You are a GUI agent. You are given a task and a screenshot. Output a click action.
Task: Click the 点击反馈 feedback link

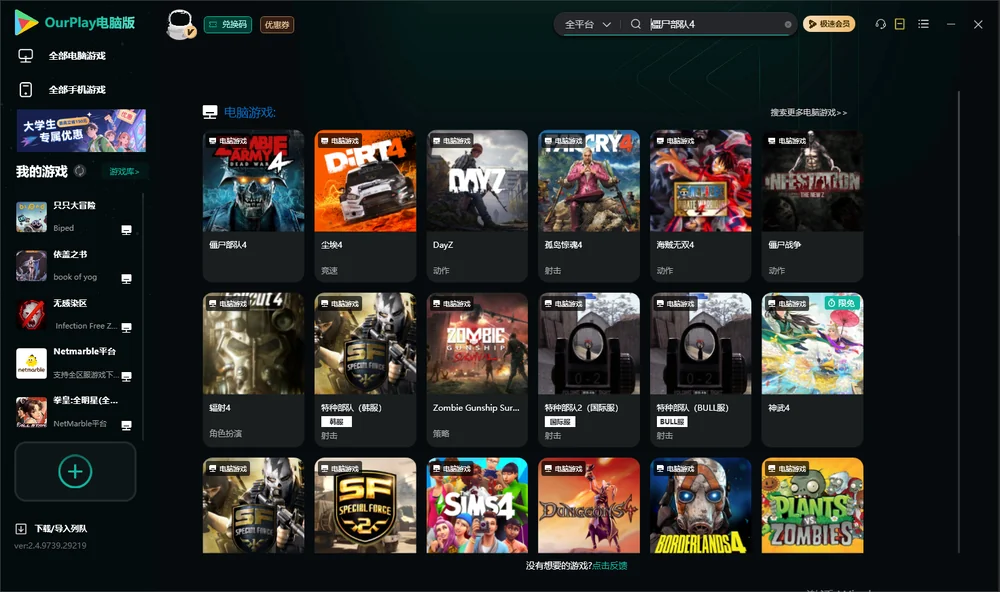point(610,565)
